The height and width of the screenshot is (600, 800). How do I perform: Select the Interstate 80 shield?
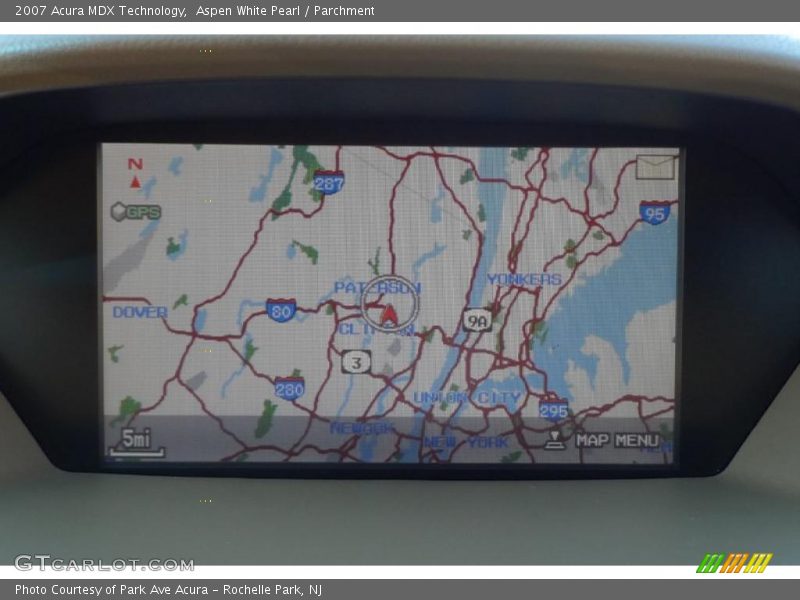coord(281,310)
